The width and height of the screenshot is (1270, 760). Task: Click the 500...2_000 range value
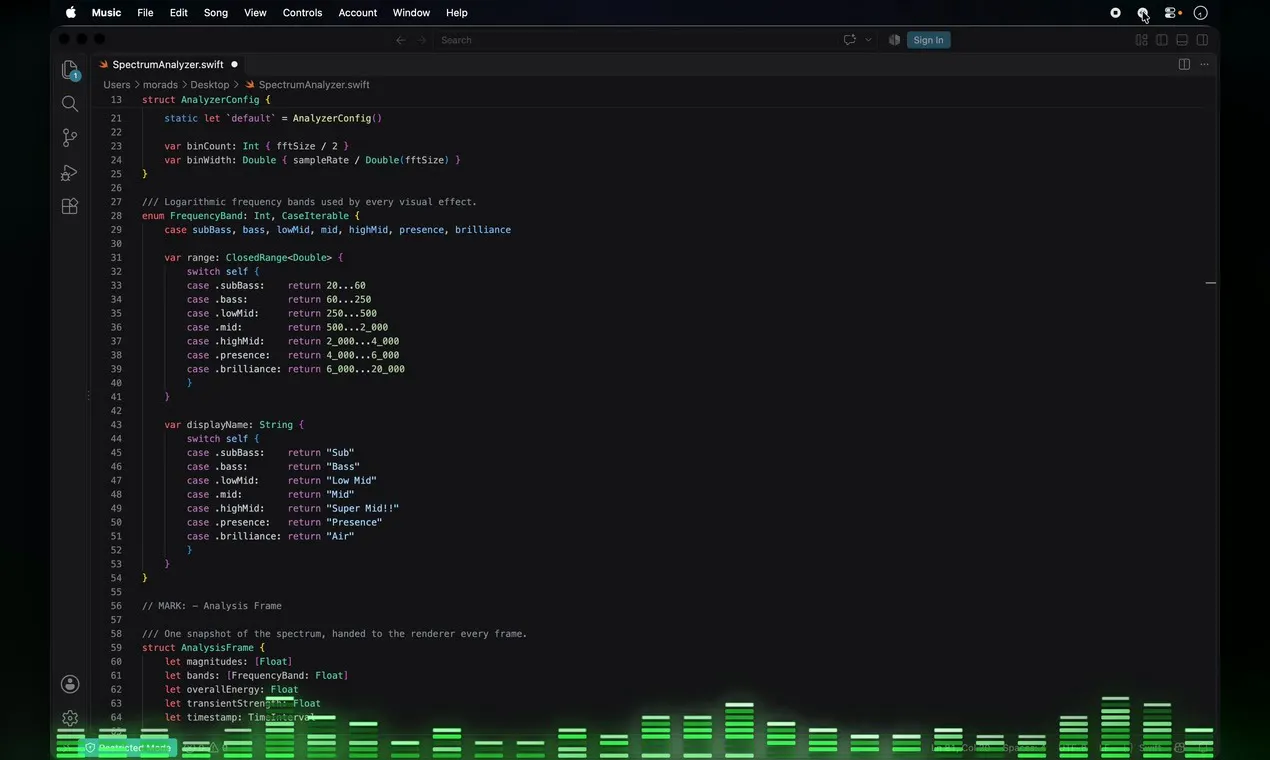(357, 328)
